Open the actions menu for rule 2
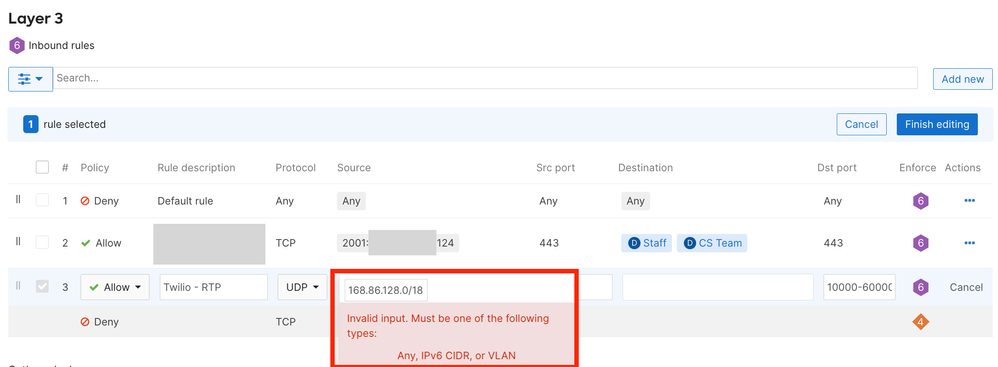Screen dimensions: 998x367 969,242
